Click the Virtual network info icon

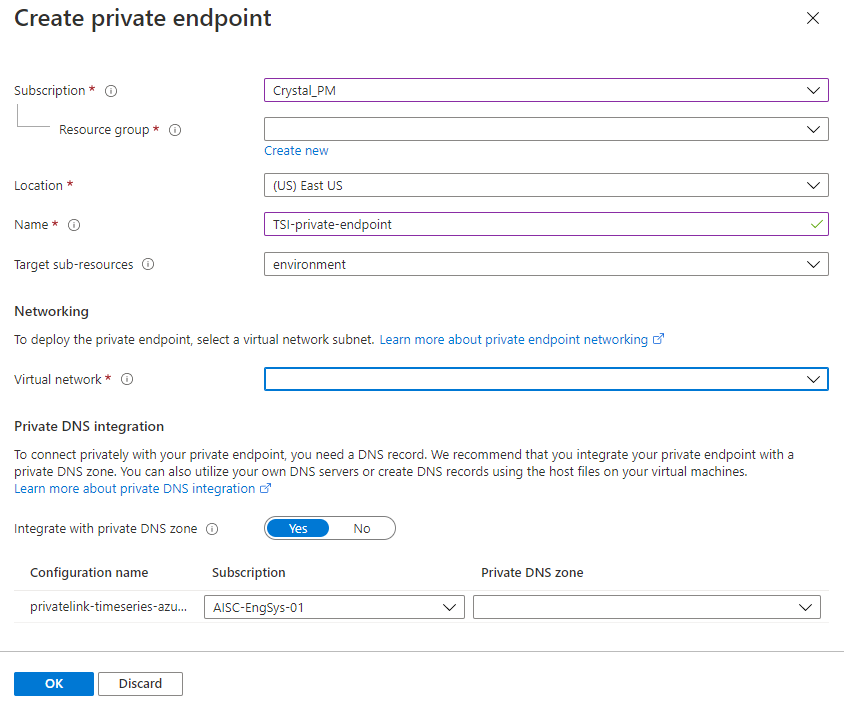coord(127,380)
